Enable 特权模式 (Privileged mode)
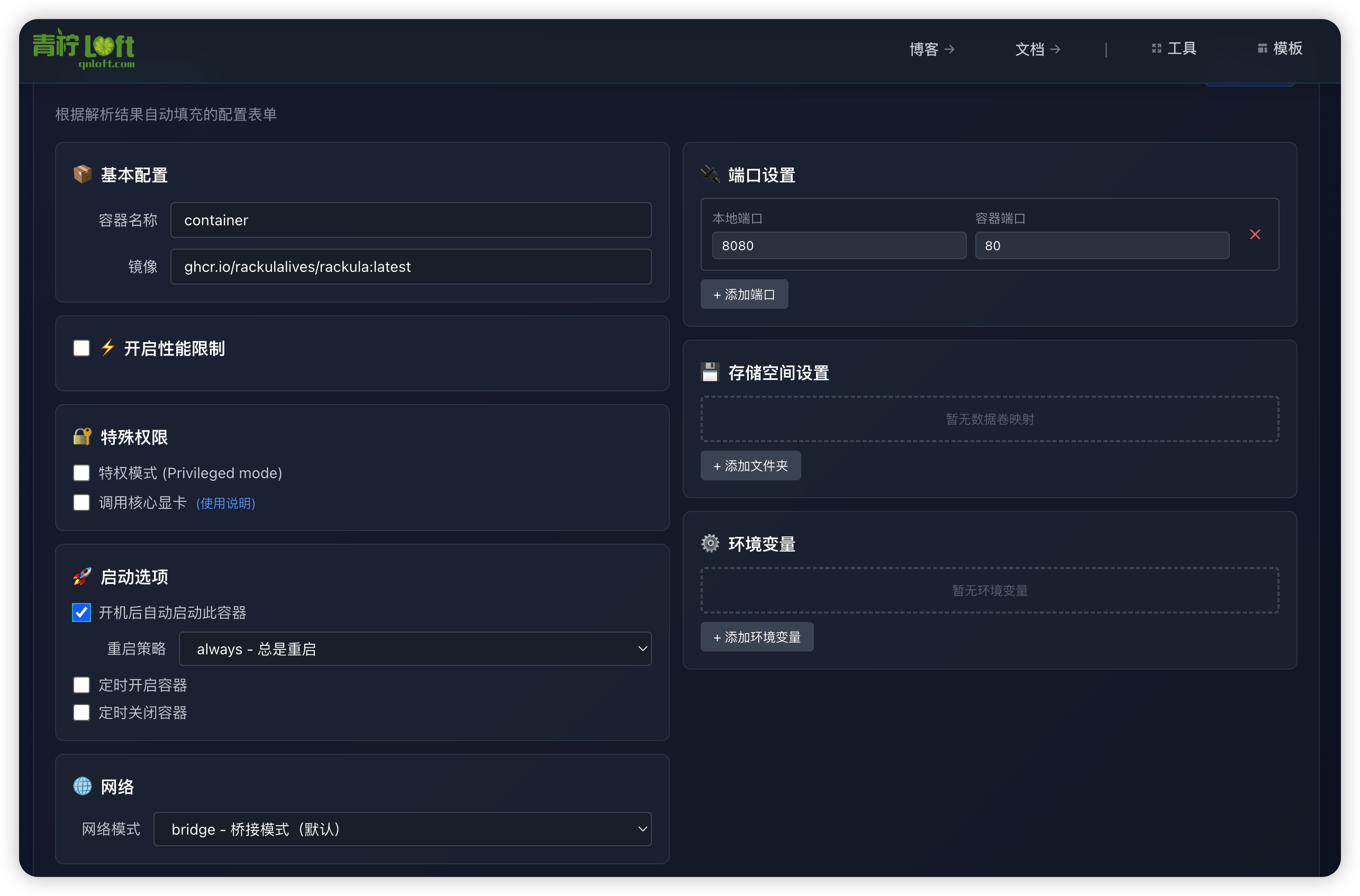The width and height of the screenshot is (1360, 896). 81,472
